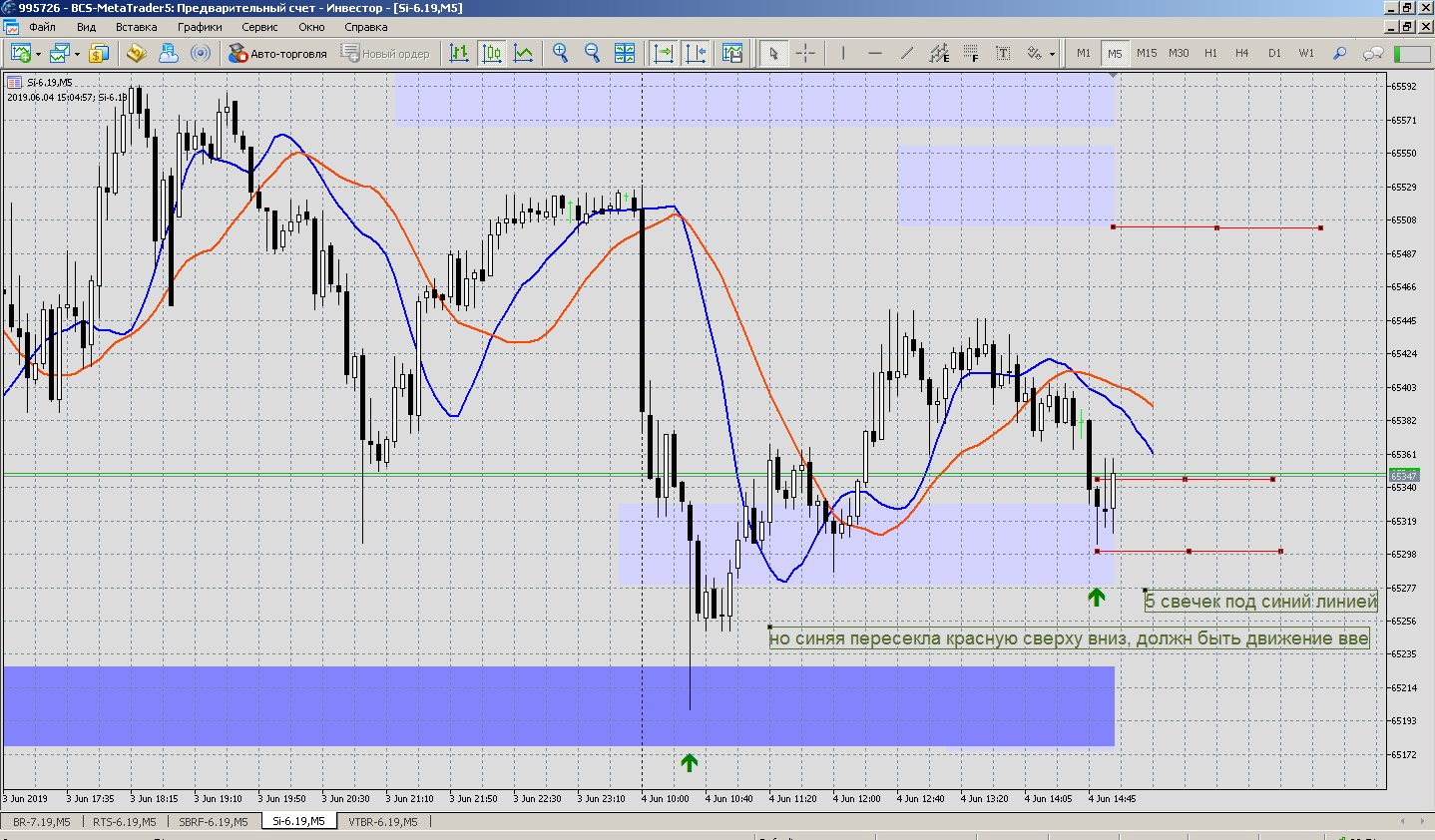Viewport: 1435px width, 840px height.
Task: Switch chart to candlestick mode
Action: pyautogui.click(x=492, y=53)
